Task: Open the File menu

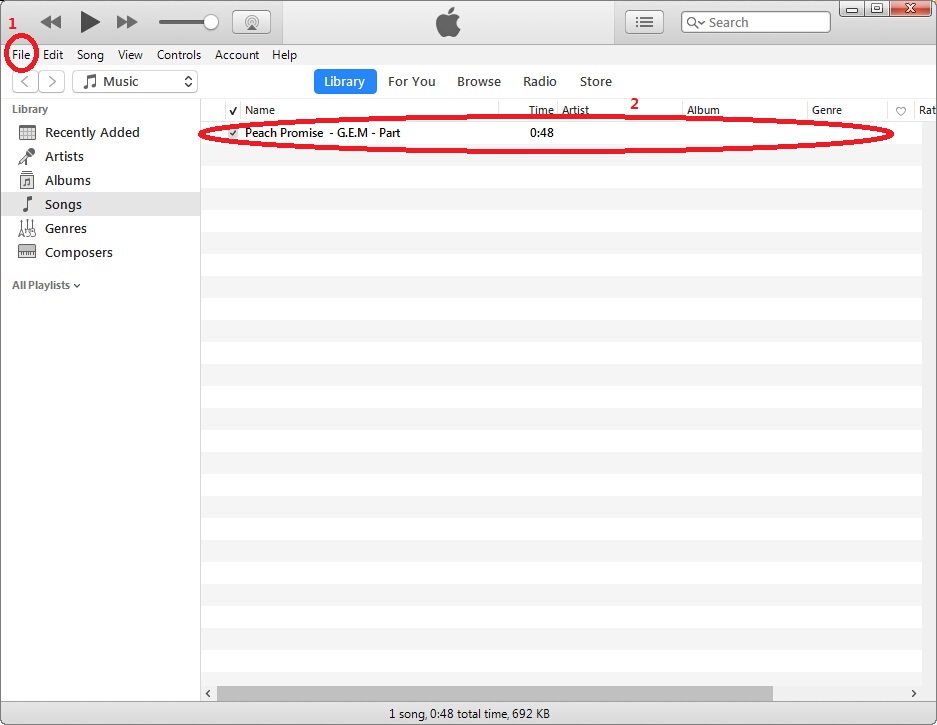Action: click(x=21, y=55)
